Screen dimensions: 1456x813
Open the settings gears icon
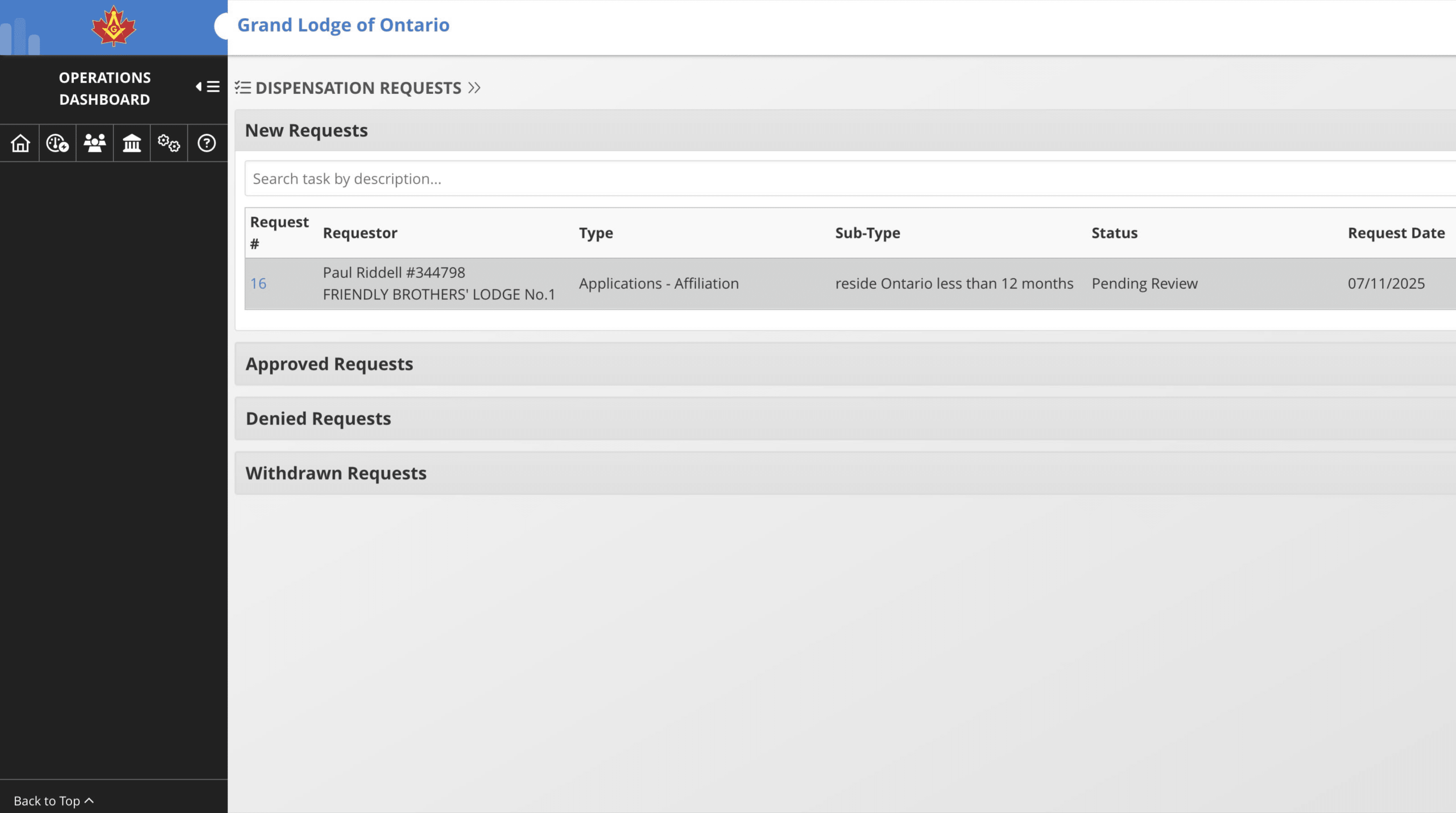168,143
